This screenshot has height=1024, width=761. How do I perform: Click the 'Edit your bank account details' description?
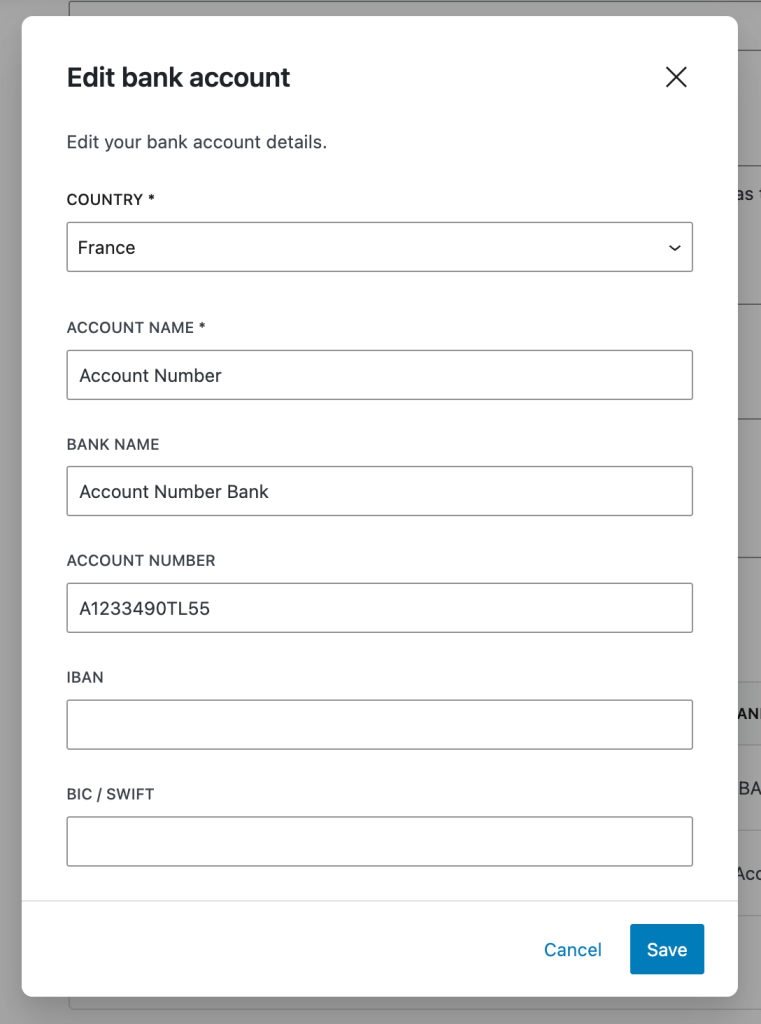coord(197,142)
